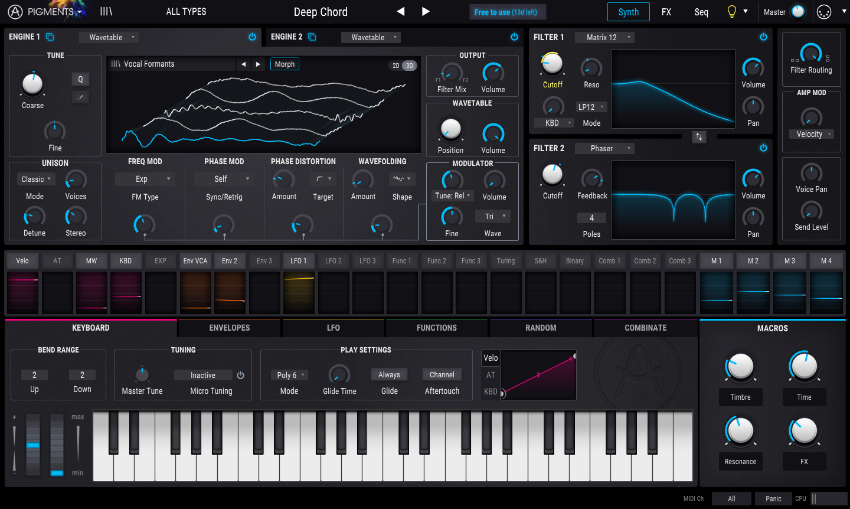
Task: Click the lightbulb tips icon
Action: (x=732, y=11)
